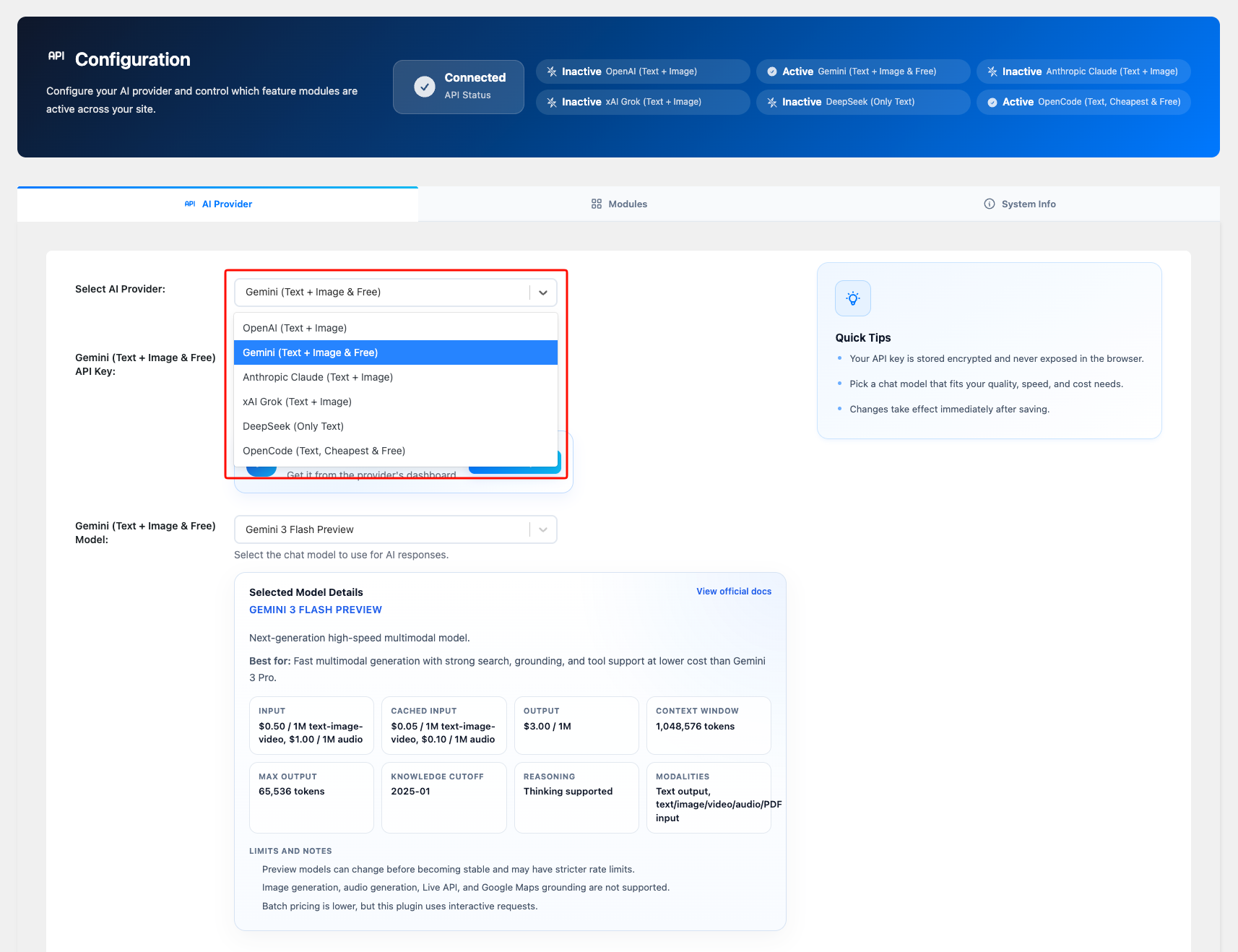Click note about preview models changing

point(448,869)
